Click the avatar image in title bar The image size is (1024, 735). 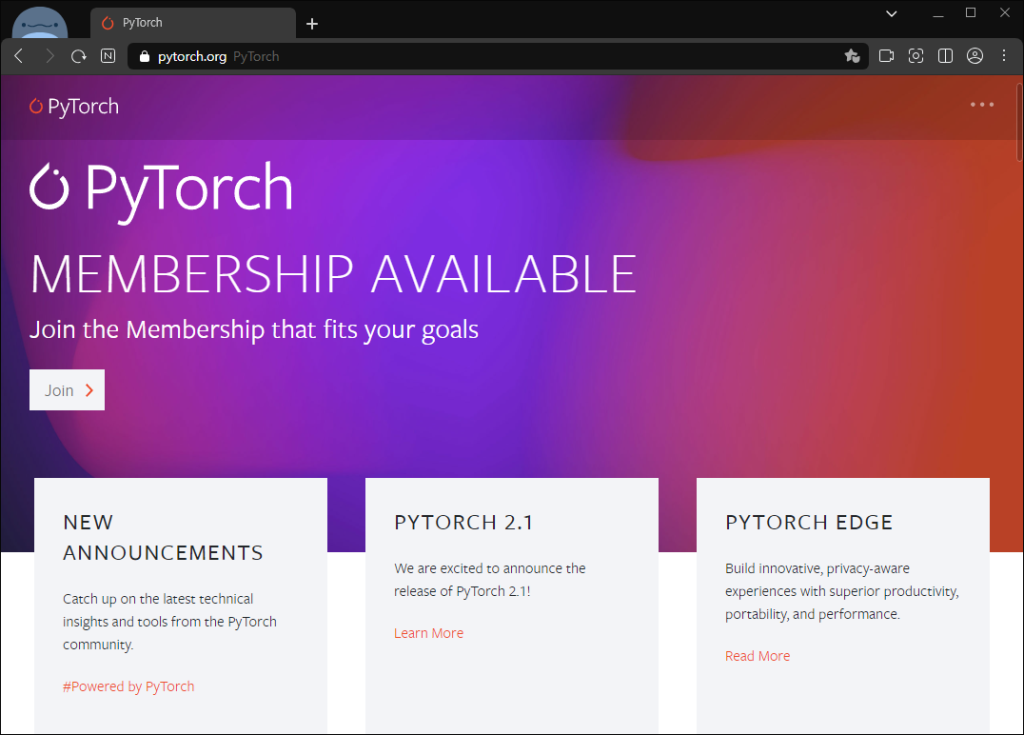(40, 24)
